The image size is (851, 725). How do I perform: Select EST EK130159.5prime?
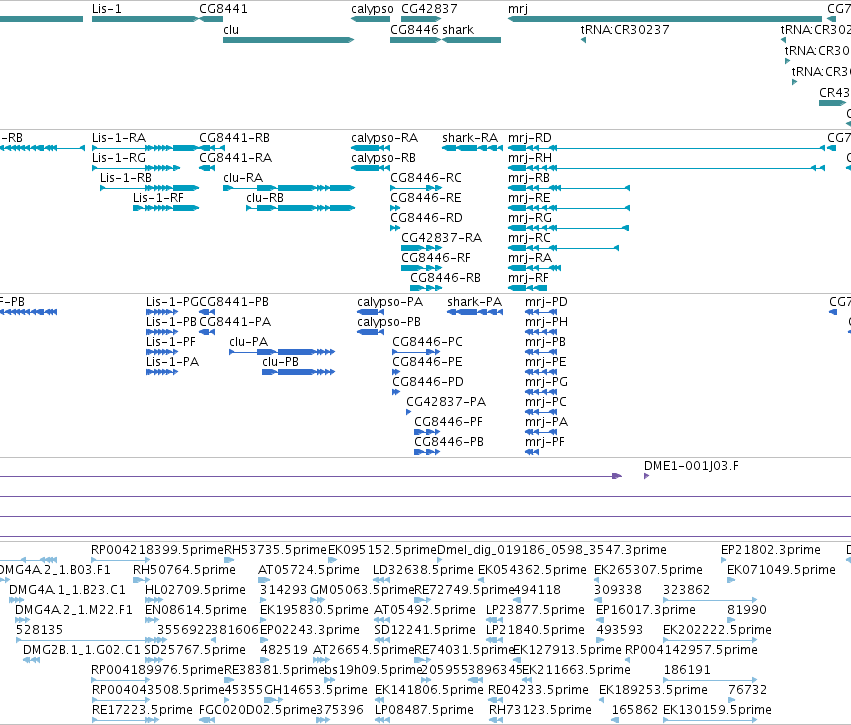[717, 710]
